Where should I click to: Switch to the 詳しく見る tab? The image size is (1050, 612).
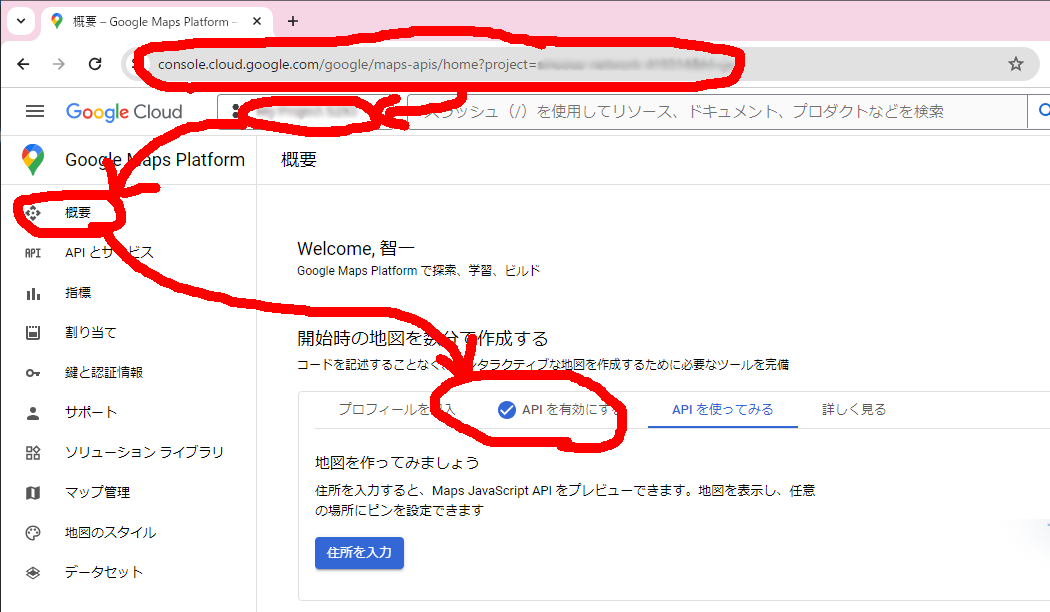pyautogui.click(x=854, y=409)
